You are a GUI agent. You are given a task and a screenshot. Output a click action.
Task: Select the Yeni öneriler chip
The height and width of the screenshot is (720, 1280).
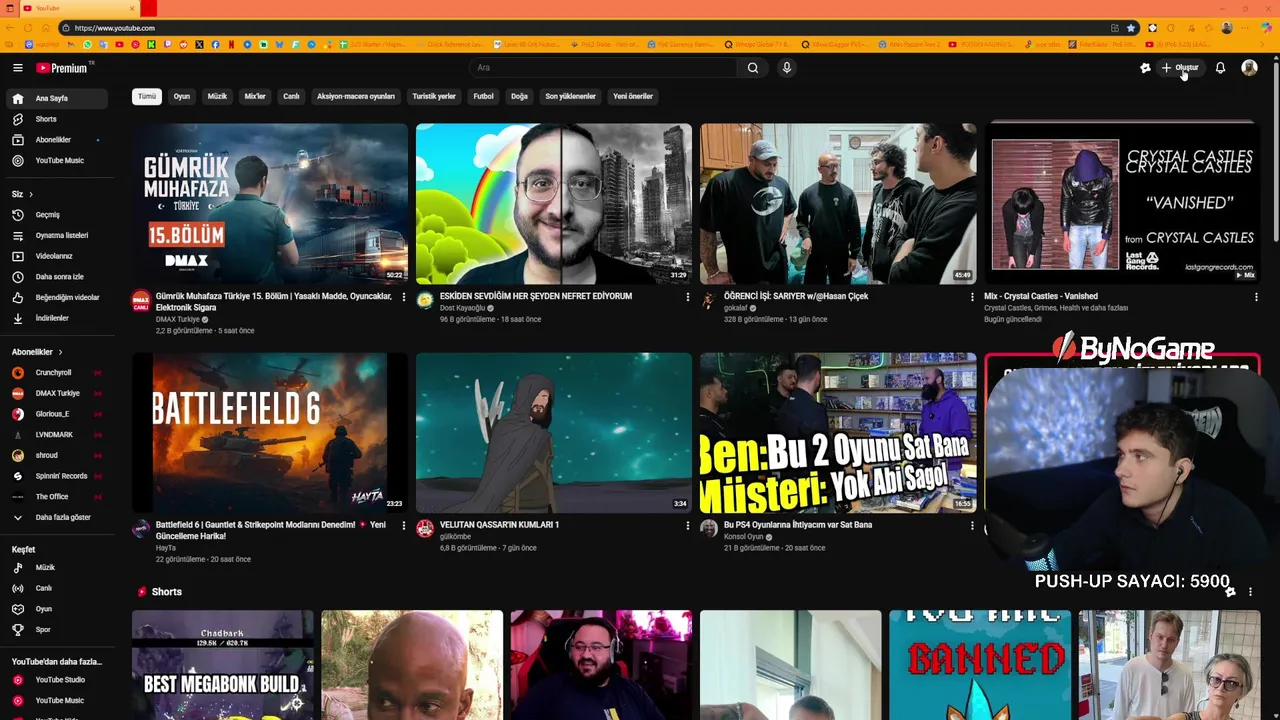(633, 96)
